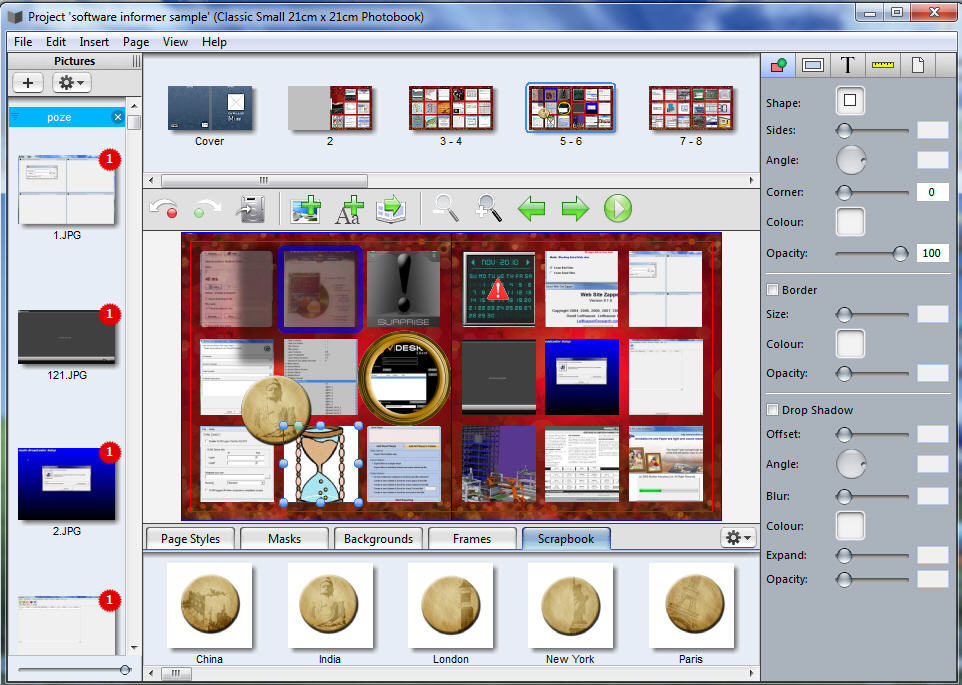Click the shape Colour swatch
The width and height of the screenshot is (962, 685).
click(850, 221)
